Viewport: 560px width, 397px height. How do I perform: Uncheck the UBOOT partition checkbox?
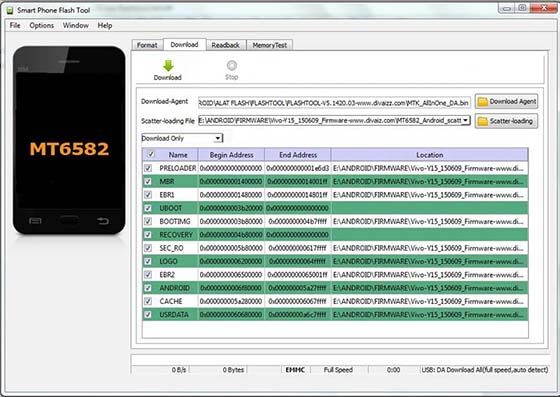coord(148,208)
